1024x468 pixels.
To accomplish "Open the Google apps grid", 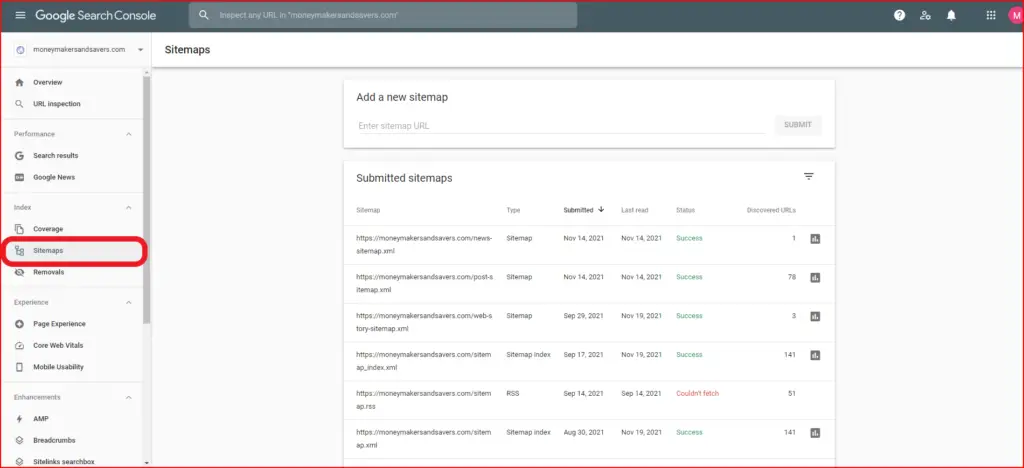I will pos(991,15).
